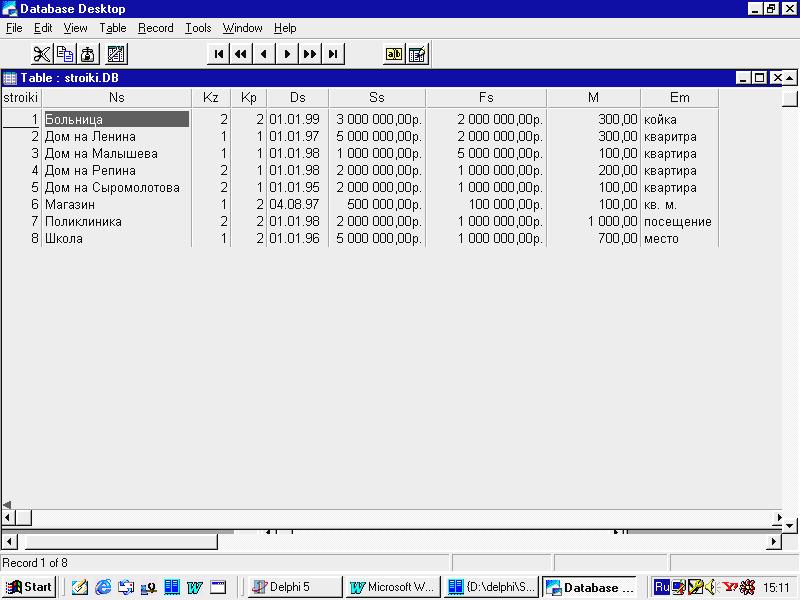This screenshot has width=800, height=600.
Task: Click the Em cell 'кв. м.'
Action: pos(679,205)
